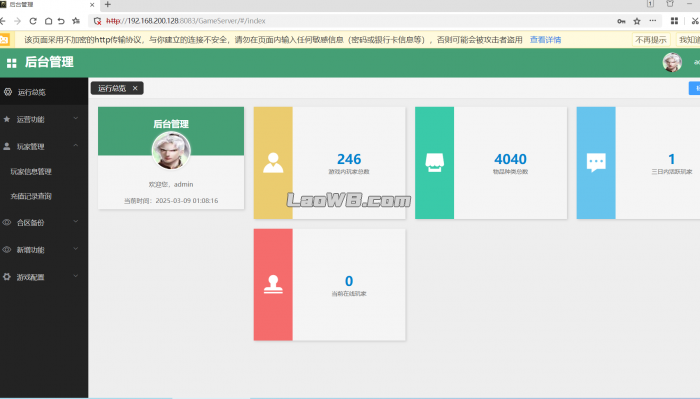Open 玩家信息管理 submenu item
Image resolution: width=700 pixels, height=399 pixels.
[31, 171]
